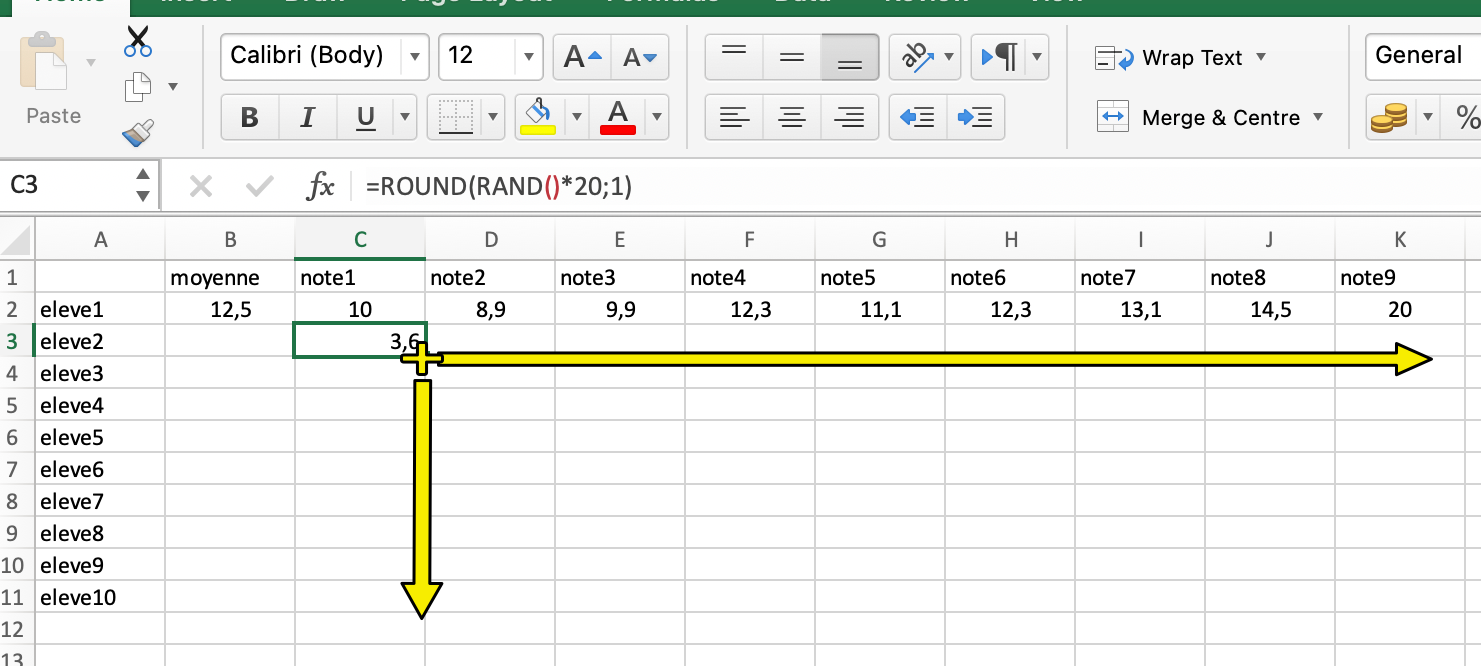Click the Decrease Indent icon
Screen dimensions: 1481x666
pos(917,117)
